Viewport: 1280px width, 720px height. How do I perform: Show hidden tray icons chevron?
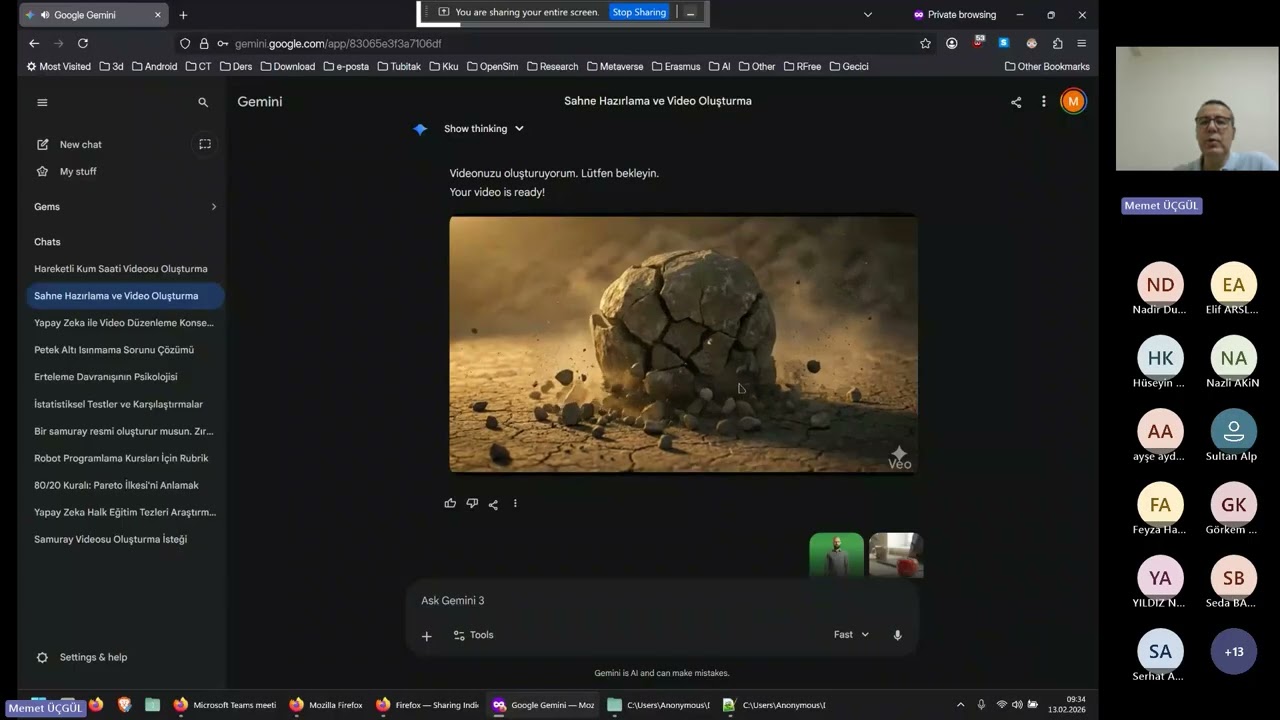pos(960,705)
